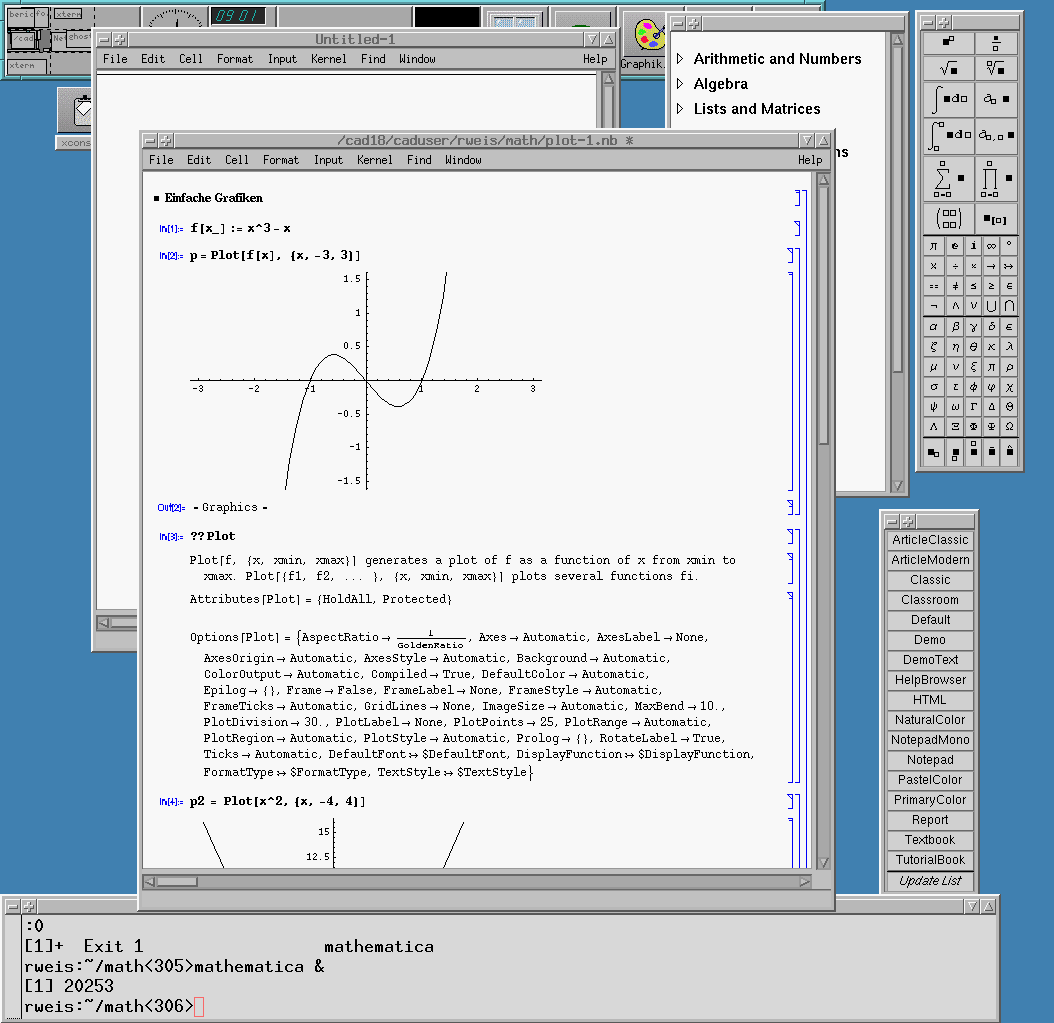This screenshot has width=1054, height=1023.
Task: Insert the intersection symbol ∩
Action: click(1009, 306)
